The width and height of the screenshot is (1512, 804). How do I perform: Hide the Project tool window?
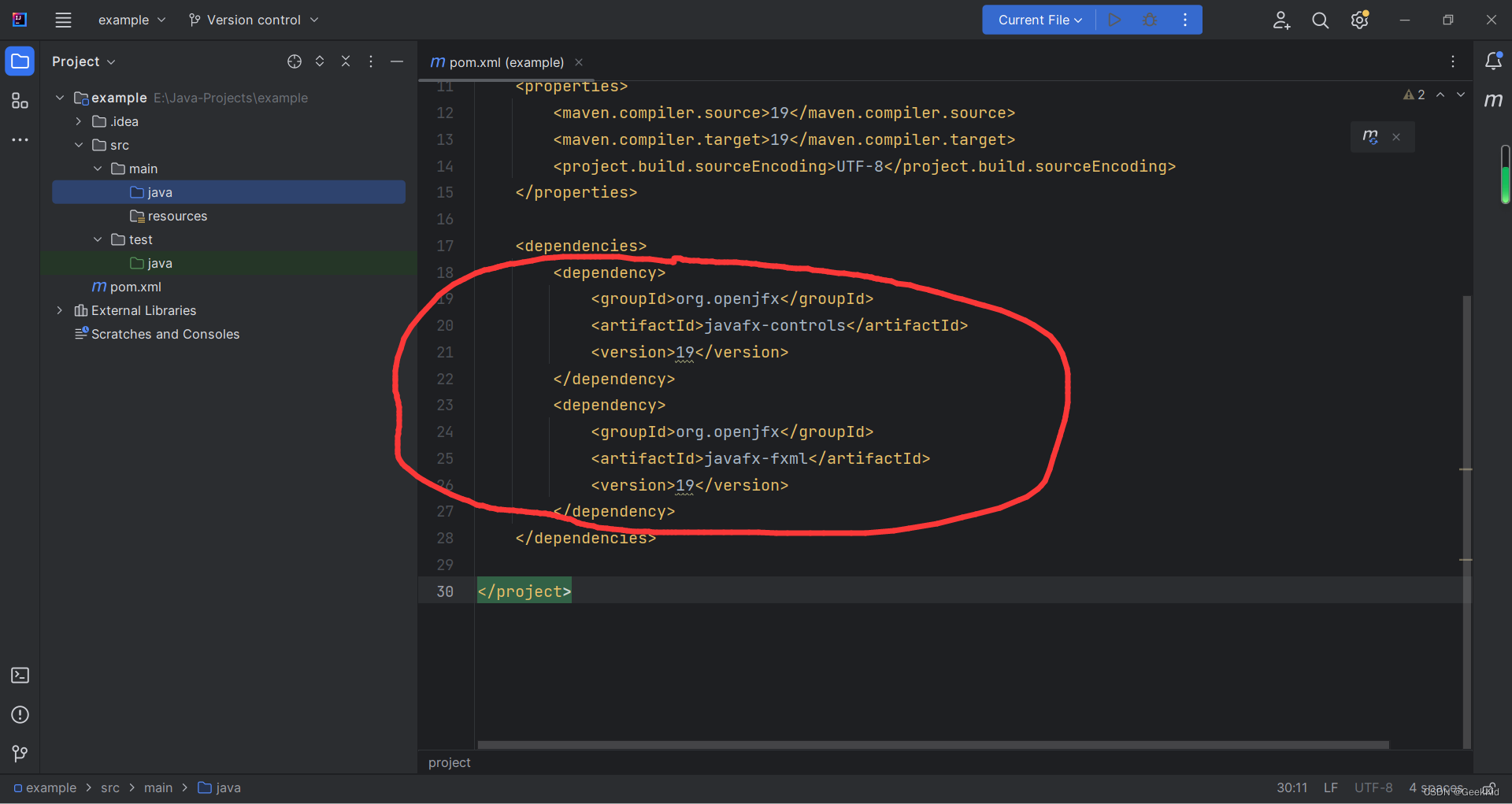click(397, 61)
